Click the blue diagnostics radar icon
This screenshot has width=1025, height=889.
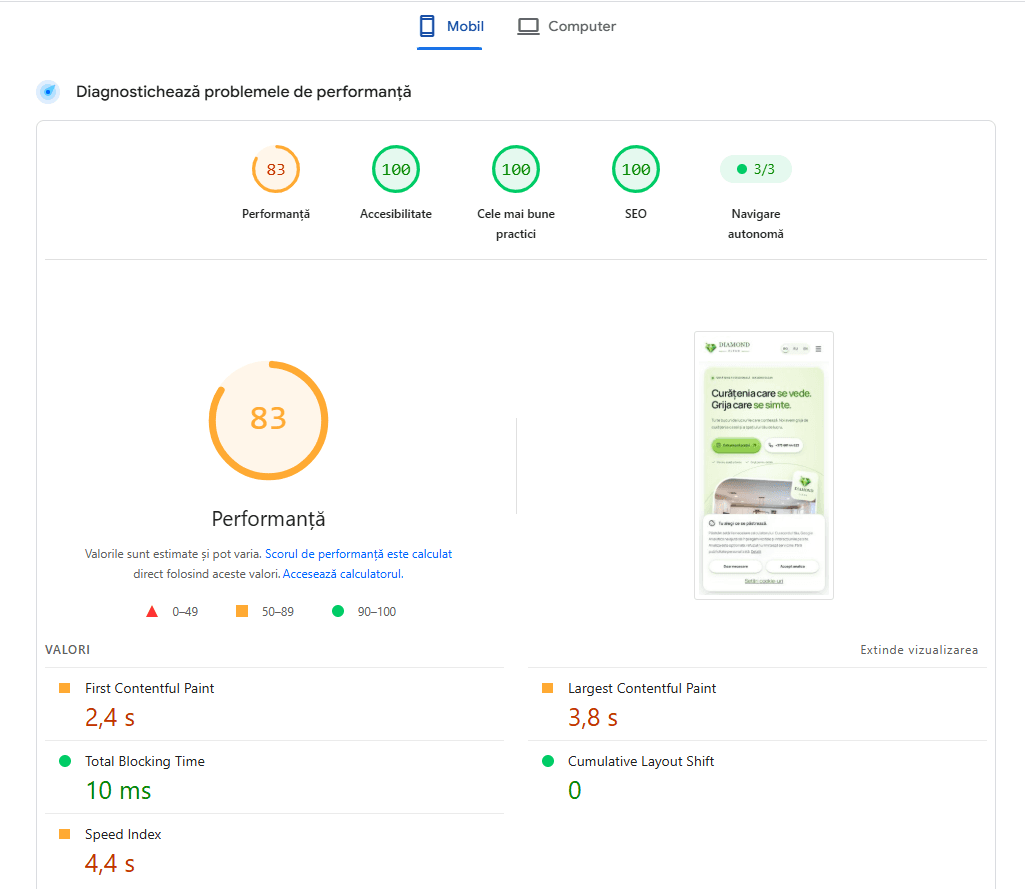click(x=48, y=92)
